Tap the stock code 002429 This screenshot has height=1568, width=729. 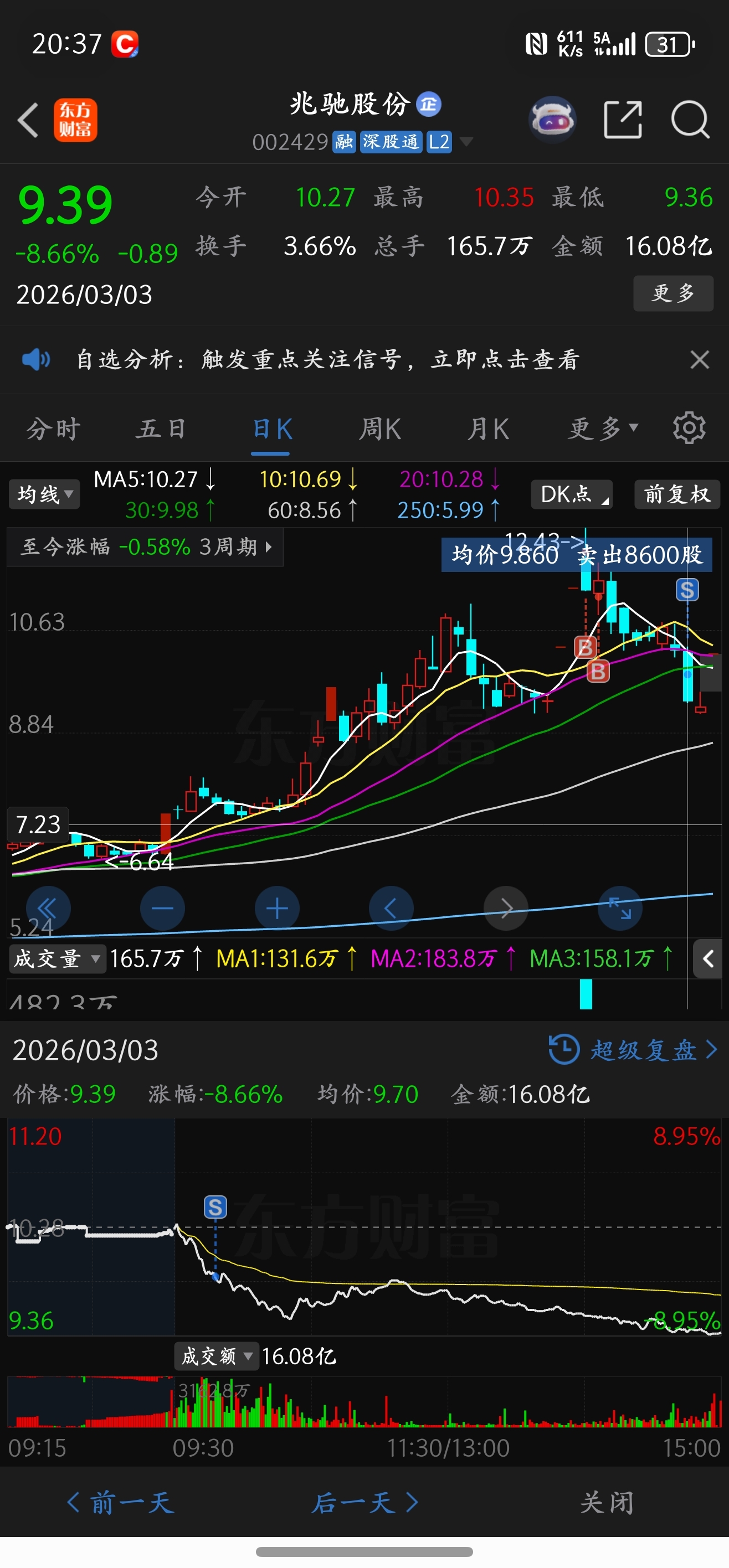click(290, 142)
